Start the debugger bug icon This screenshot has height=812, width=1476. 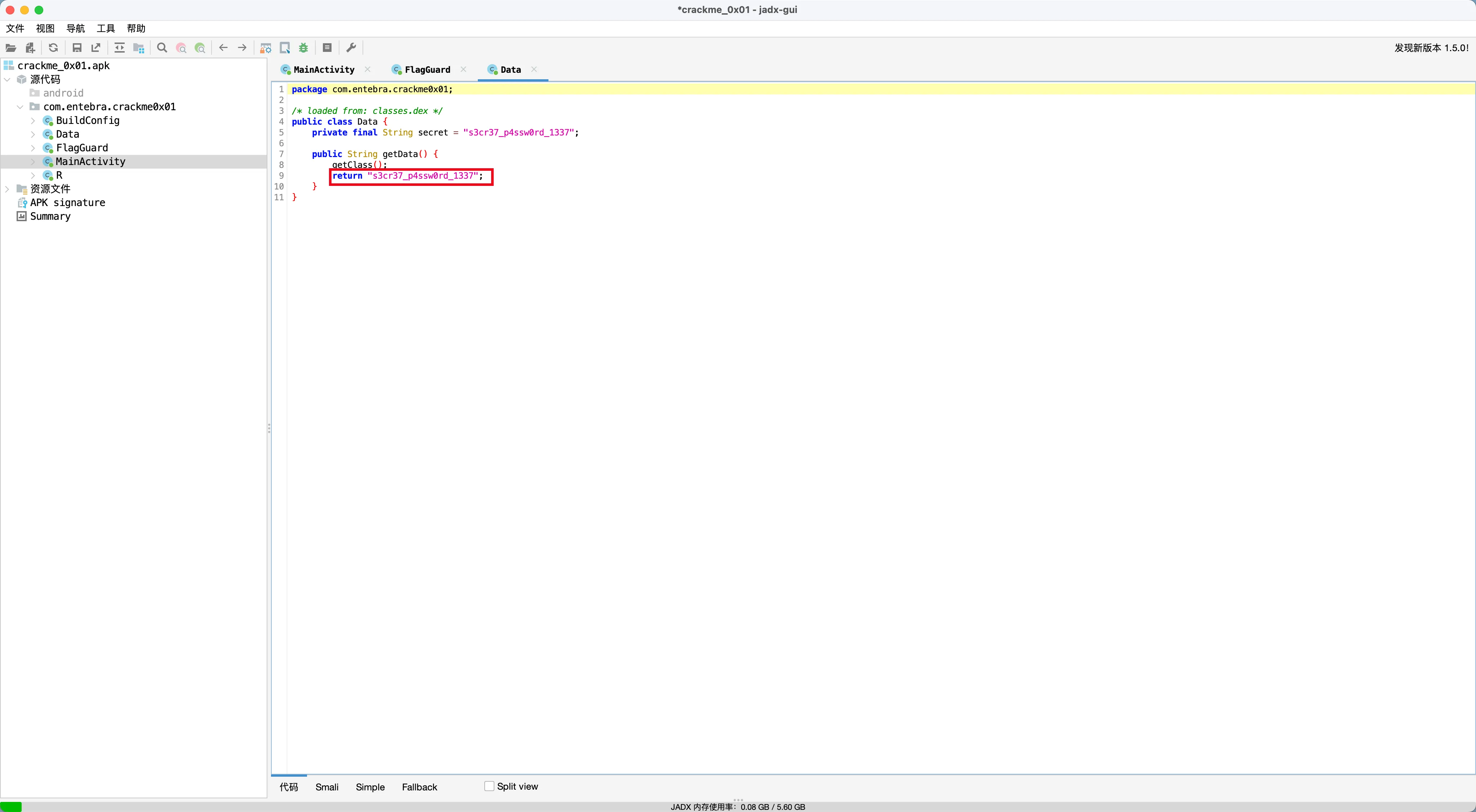tap(304, 48)
